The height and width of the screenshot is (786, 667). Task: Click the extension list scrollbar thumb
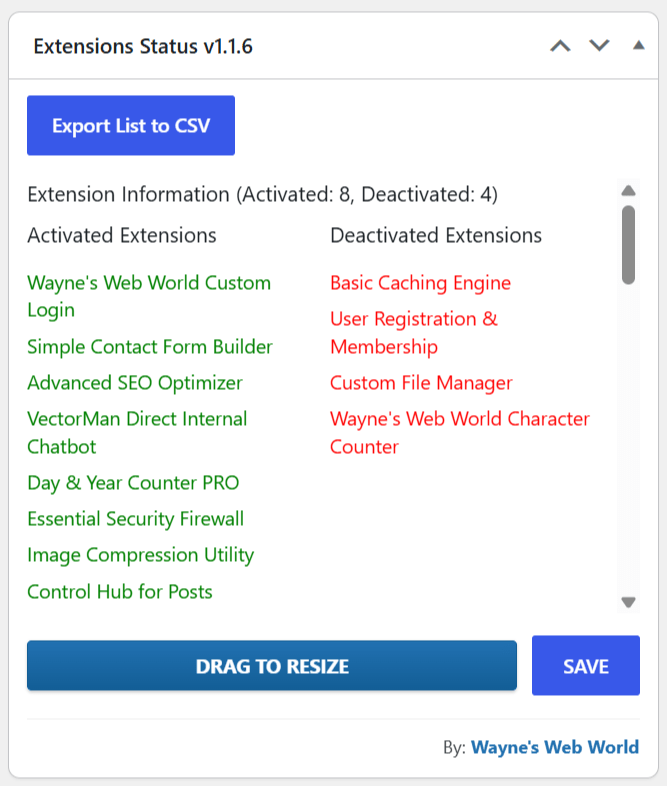(x=628, y=245)
